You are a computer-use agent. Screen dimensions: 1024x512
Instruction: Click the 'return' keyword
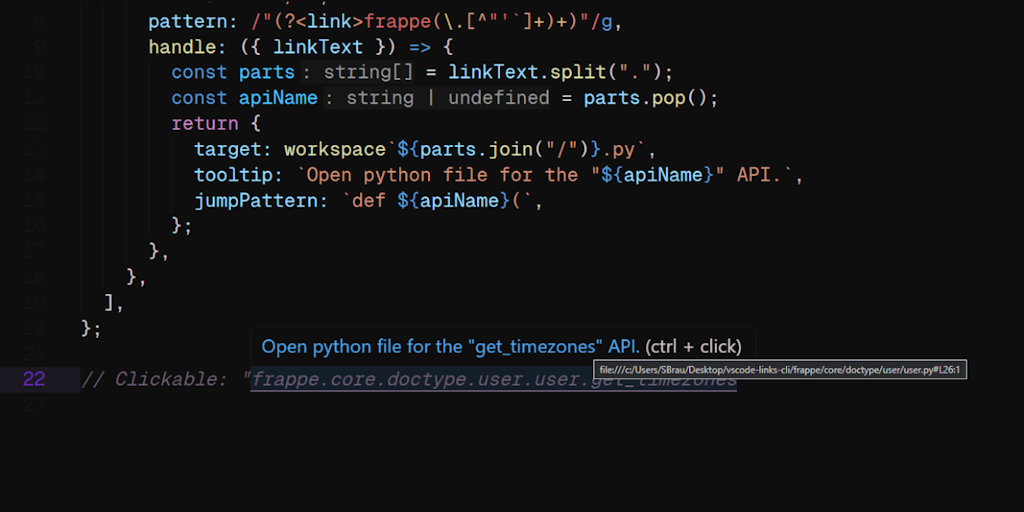coord(204,123)
